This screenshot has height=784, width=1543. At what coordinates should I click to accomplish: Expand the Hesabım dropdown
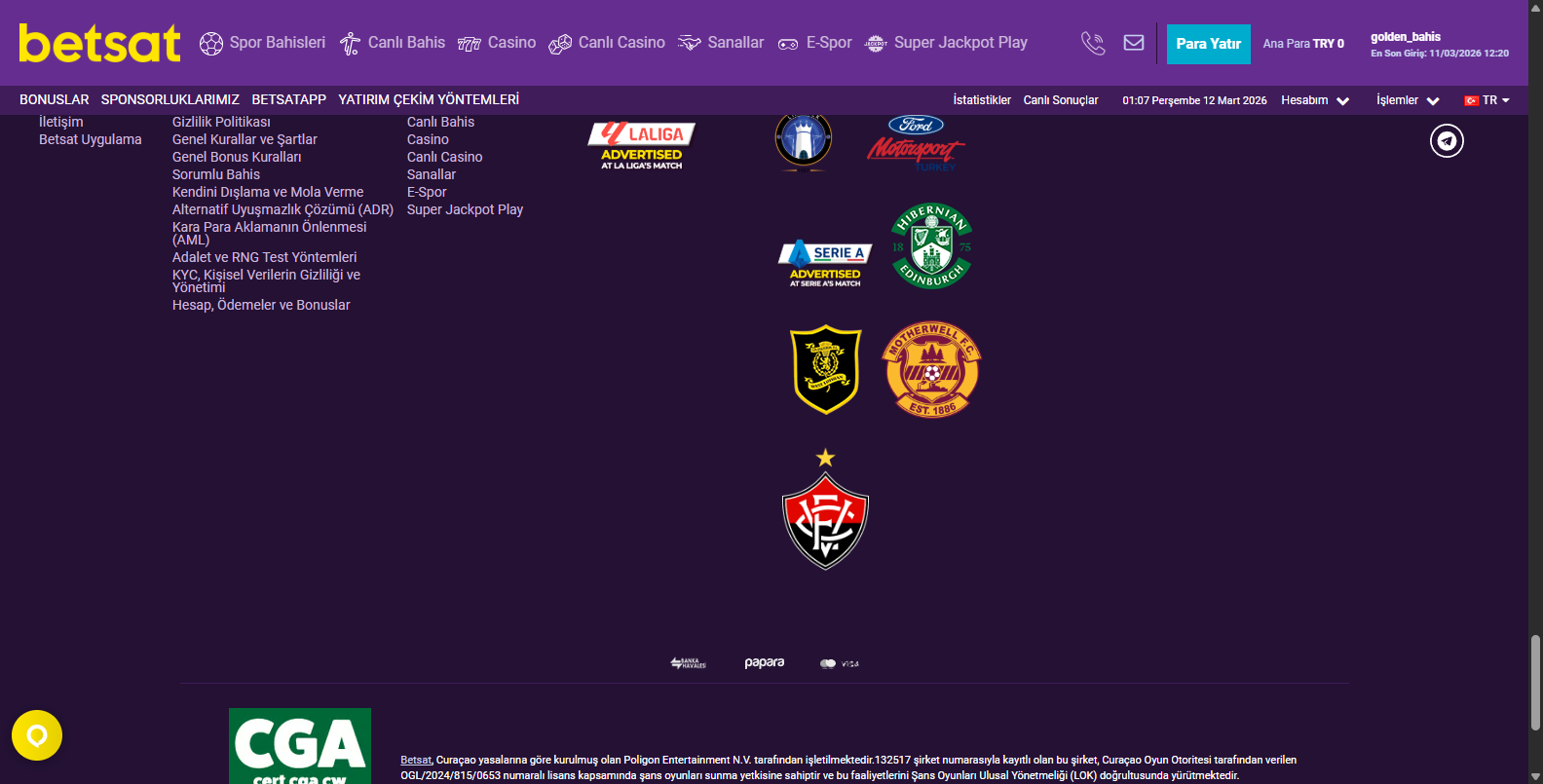point(1315,100)
